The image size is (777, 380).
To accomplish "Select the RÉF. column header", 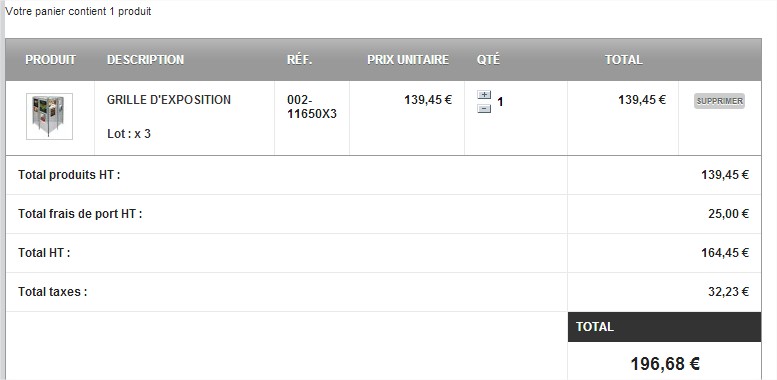I will click(300, 60).
